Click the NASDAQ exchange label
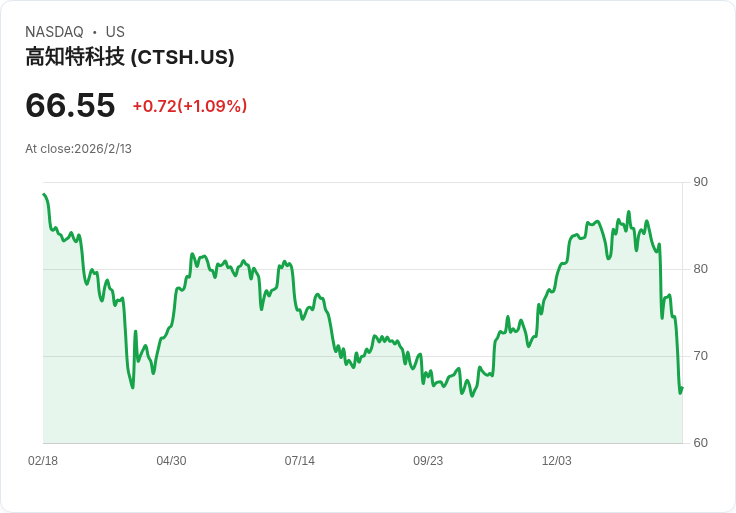This screenshot has width=736, height=513. pyautogui.click(x=54, y=32)
